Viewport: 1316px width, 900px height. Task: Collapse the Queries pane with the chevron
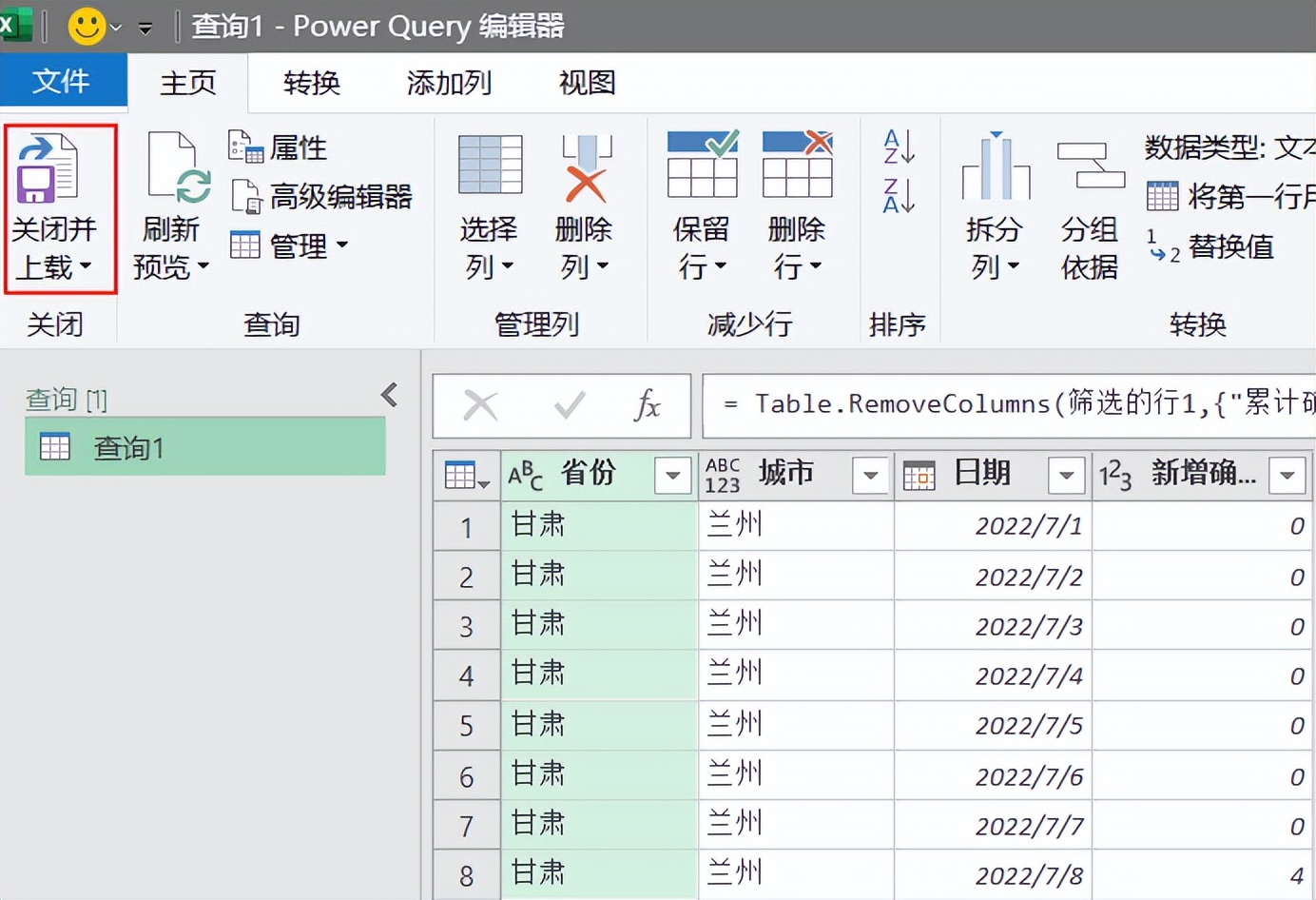click(389, 395)
